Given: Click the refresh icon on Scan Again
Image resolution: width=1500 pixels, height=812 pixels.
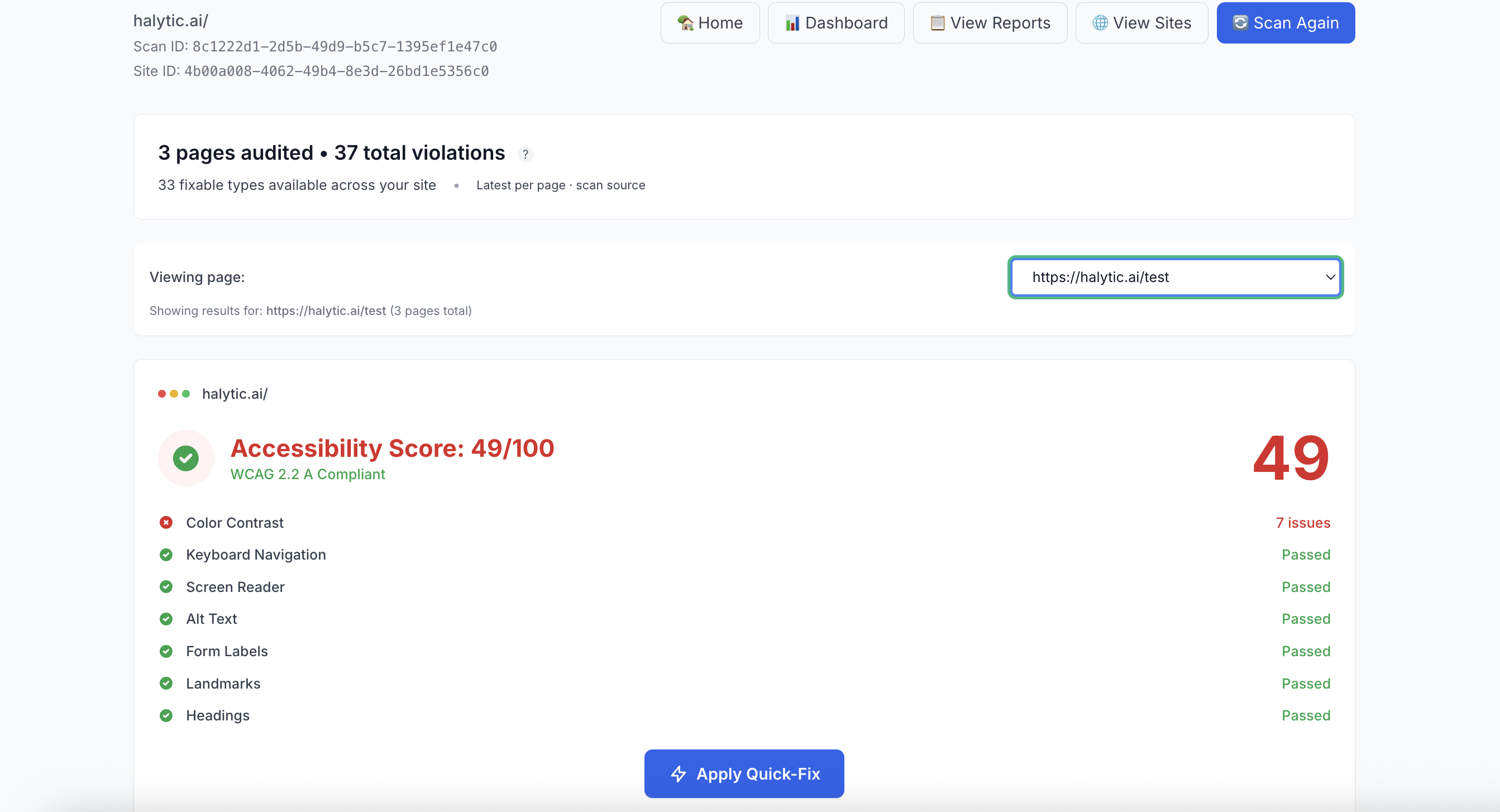Looking at the screenshot, I should 1240,23.
